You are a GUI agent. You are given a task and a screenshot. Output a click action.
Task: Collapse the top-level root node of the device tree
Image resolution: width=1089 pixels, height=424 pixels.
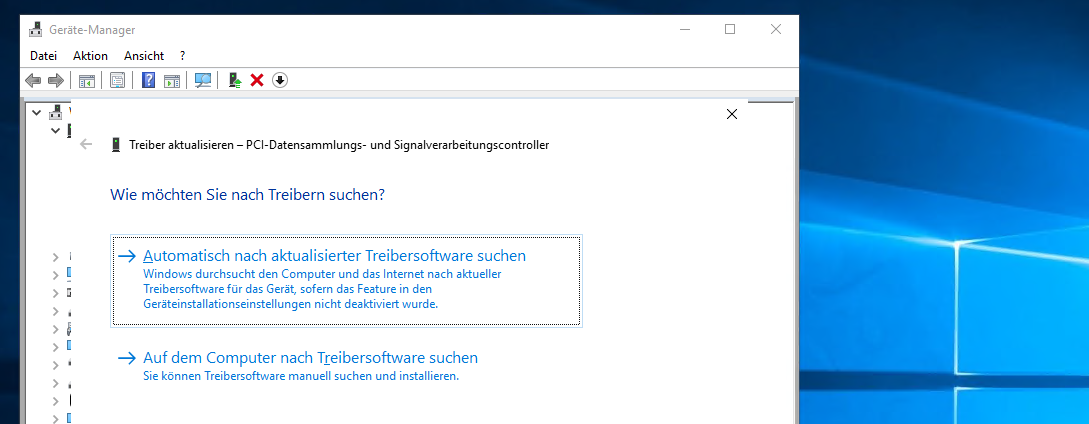point(37,112)
